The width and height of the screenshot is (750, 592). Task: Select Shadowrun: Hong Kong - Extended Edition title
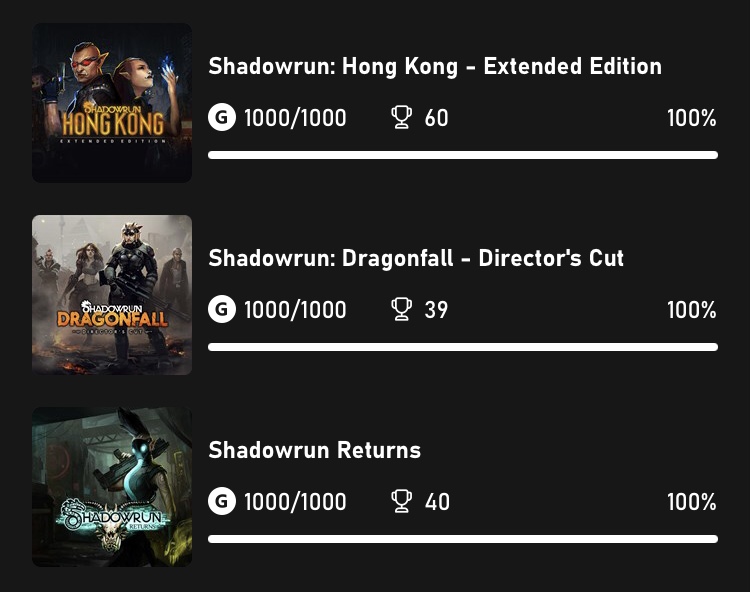click(x=435, y=66)
